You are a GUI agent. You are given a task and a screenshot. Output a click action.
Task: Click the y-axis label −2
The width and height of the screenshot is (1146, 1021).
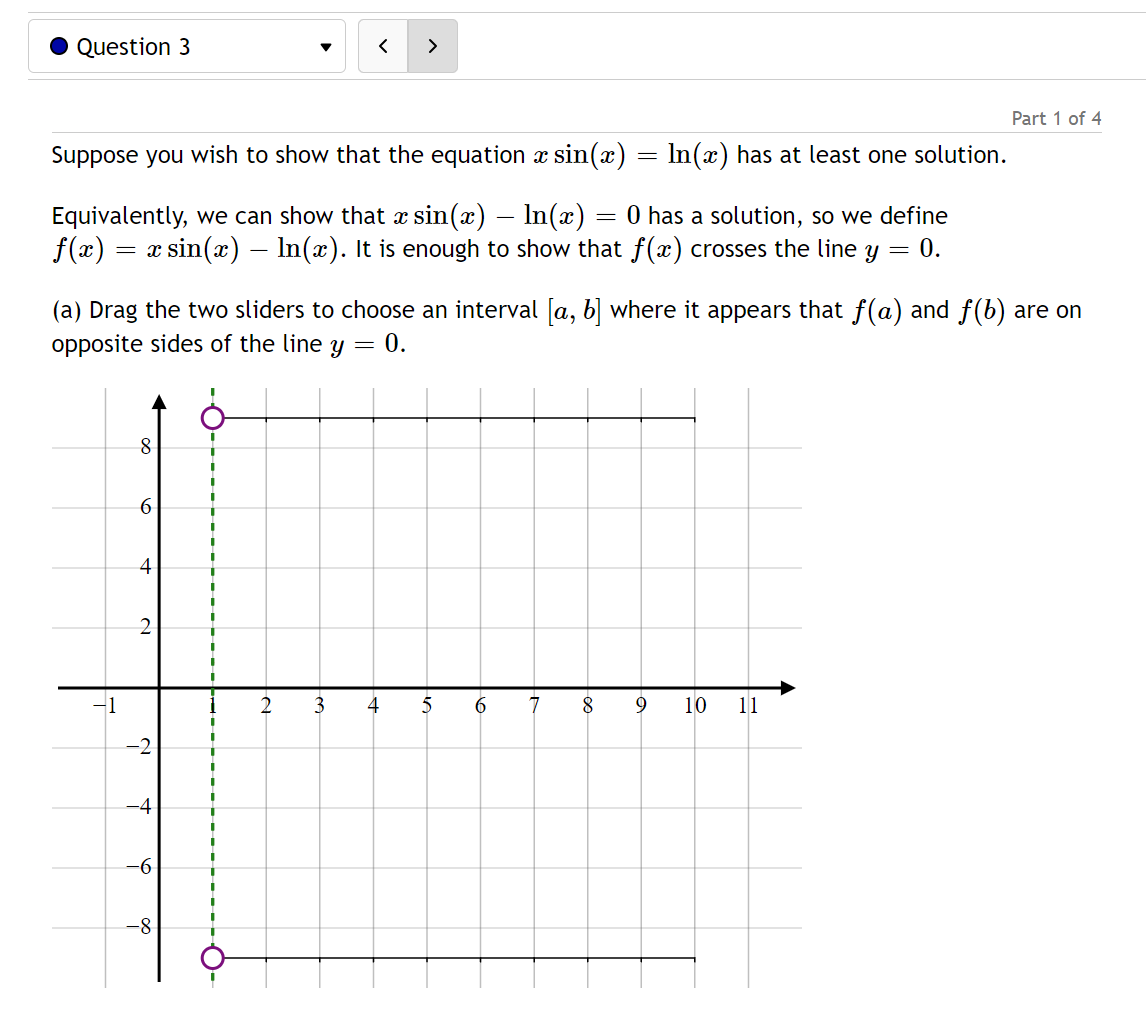click(139, 746)
